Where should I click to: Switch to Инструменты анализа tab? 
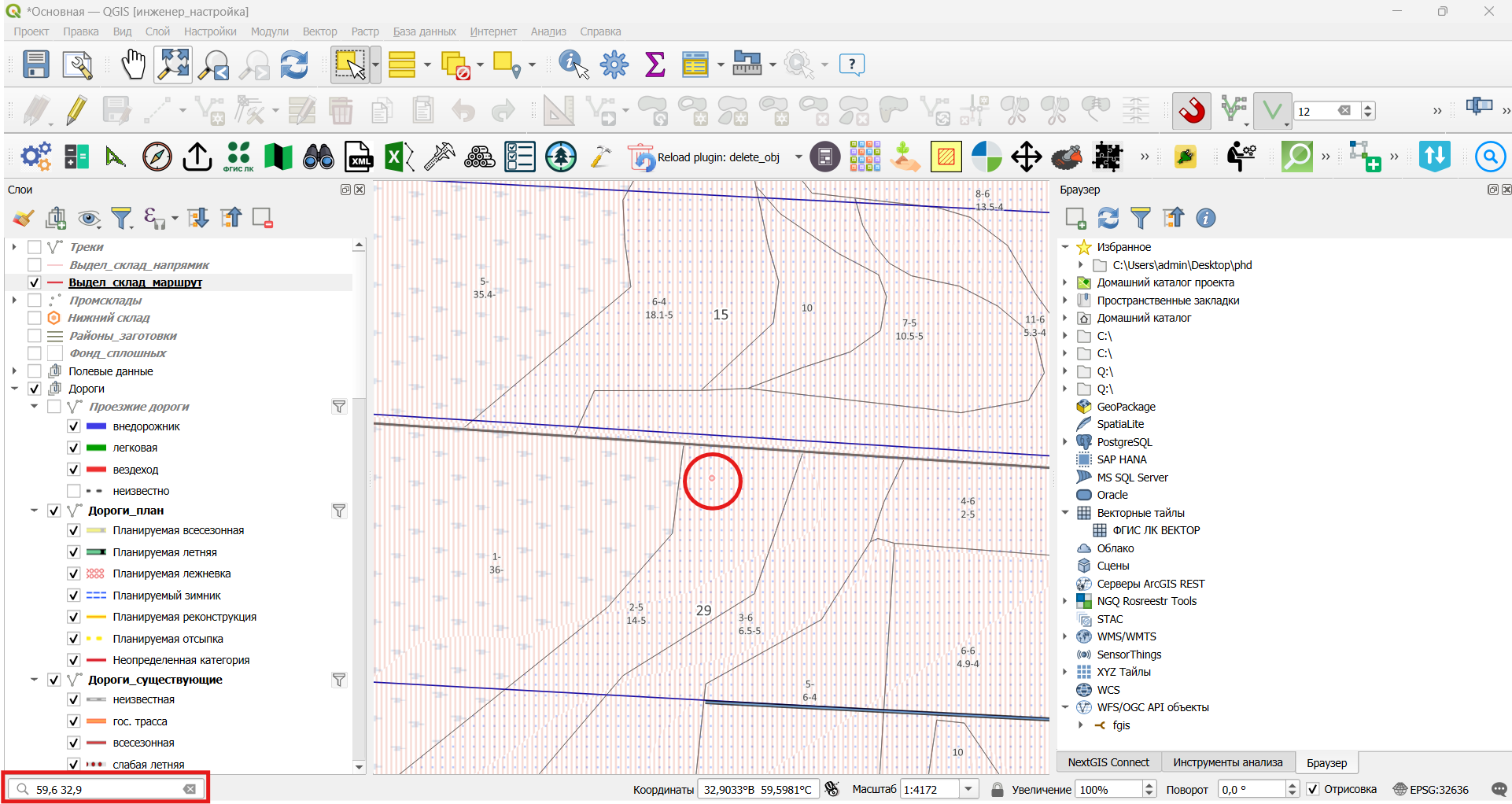1227,762
